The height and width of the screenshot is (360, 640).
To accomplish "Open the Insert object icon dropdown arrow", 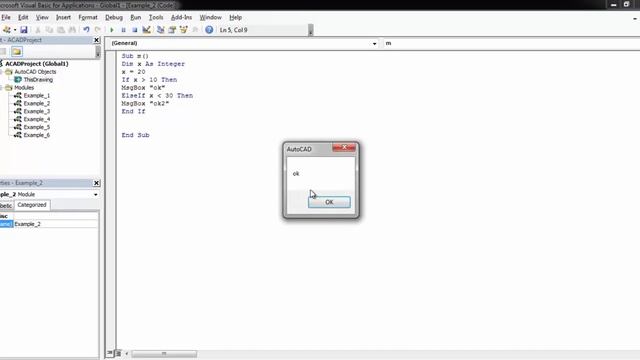I will coord(15,30).
